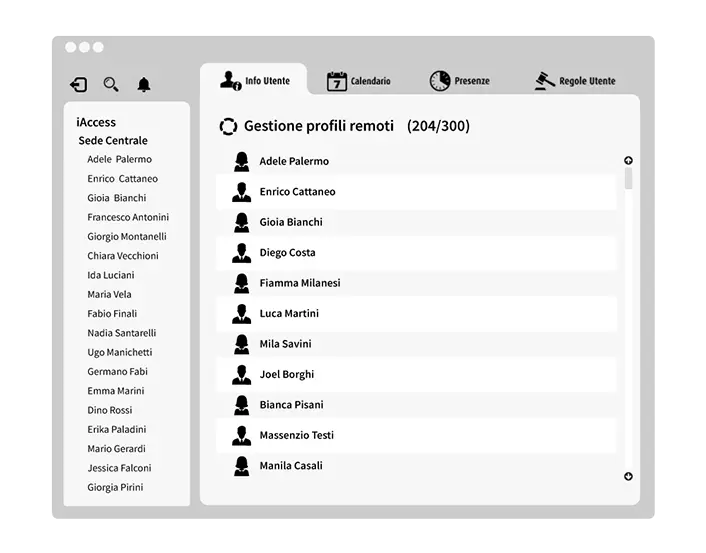The image size is (706, 553).
Task: Select Ida Luciani in the sidebar
Action: (111, 275)
